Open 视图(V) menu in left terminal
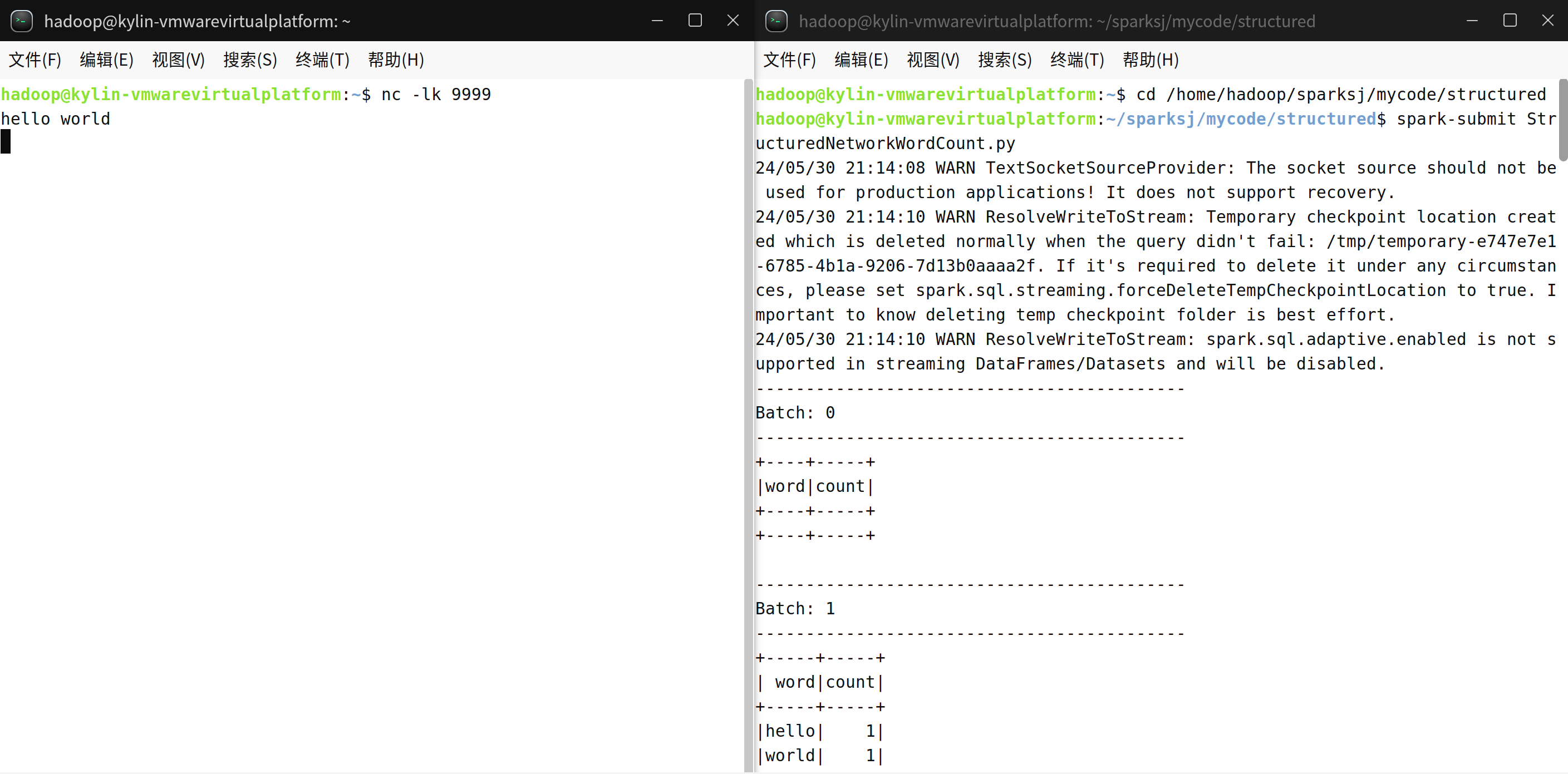1568x774 pixels. (178, 60)
